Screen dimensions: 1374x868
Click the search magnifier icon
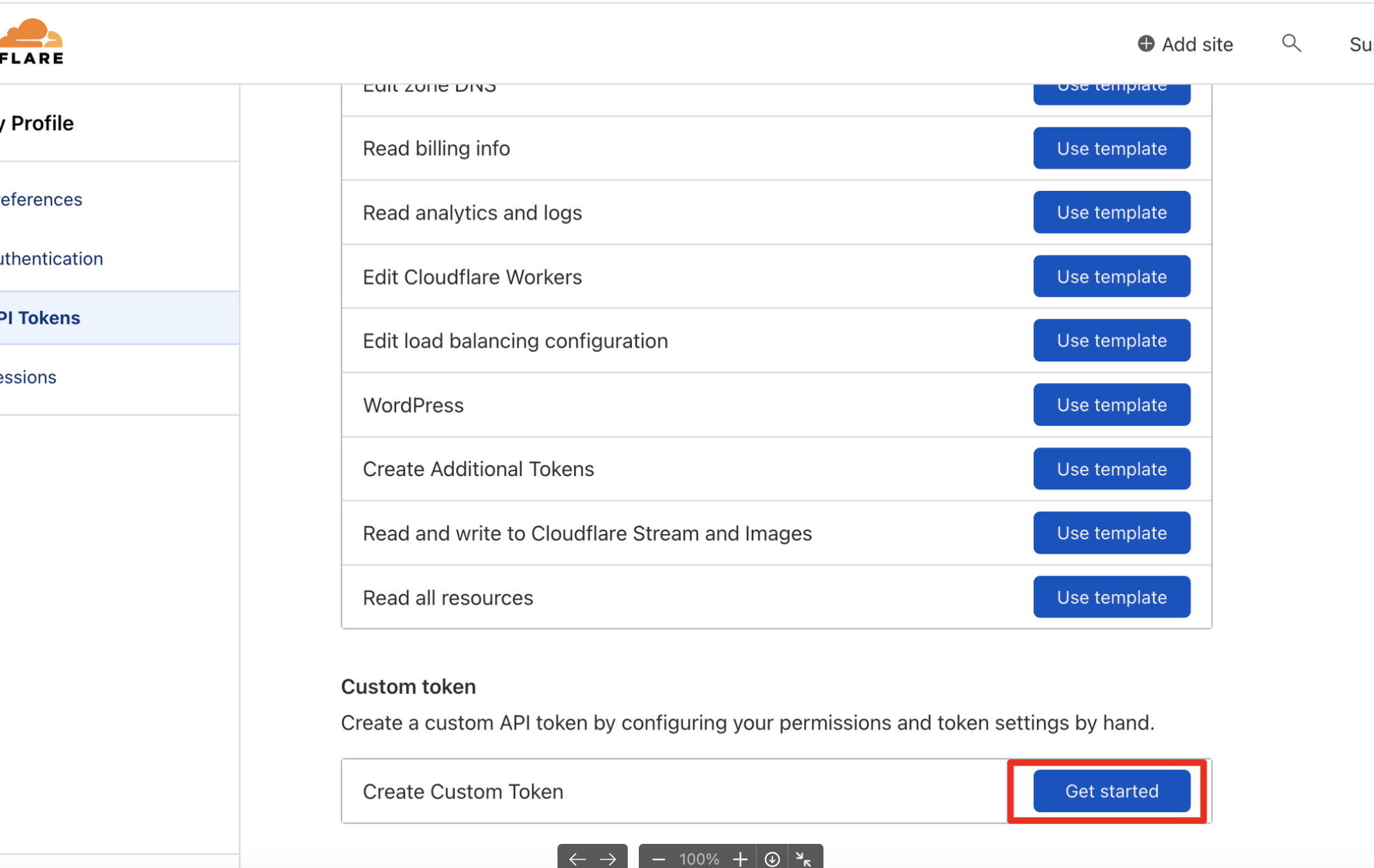(1291, 43)
